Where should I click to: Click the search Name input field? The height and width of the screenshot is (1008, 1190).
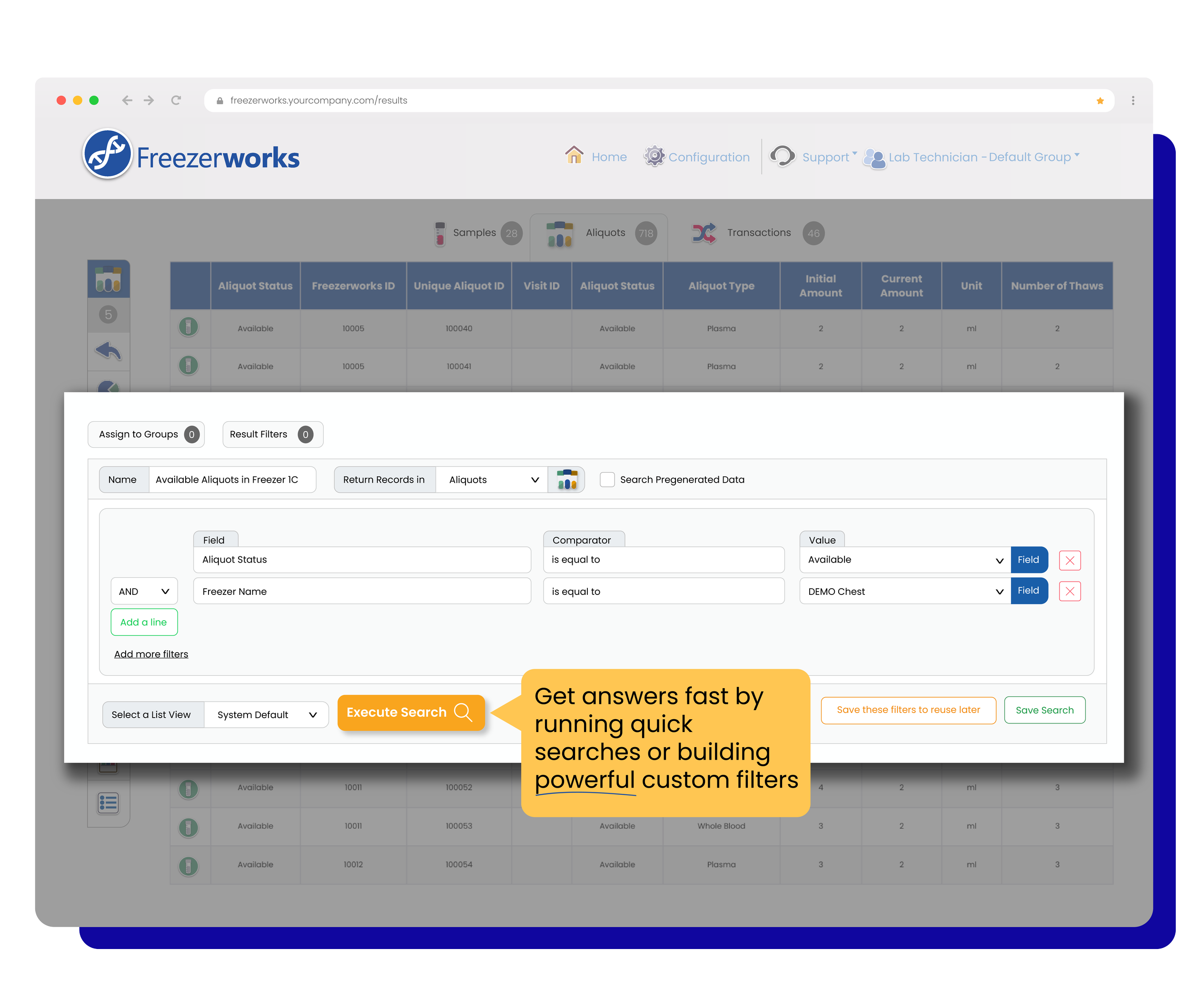pos(231,479)
